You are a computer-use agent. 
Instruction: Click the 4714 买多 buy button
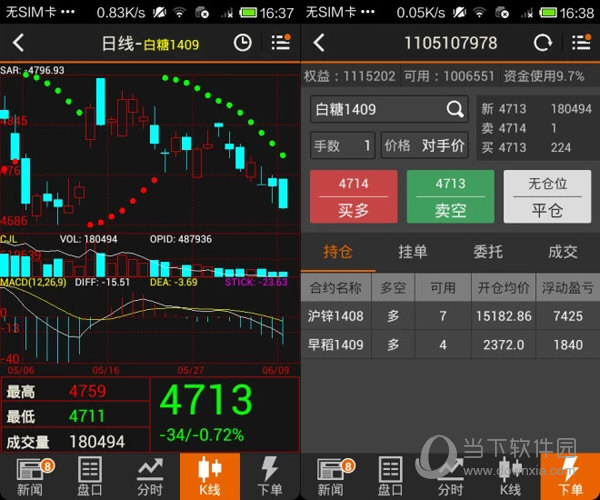point(354,197)
